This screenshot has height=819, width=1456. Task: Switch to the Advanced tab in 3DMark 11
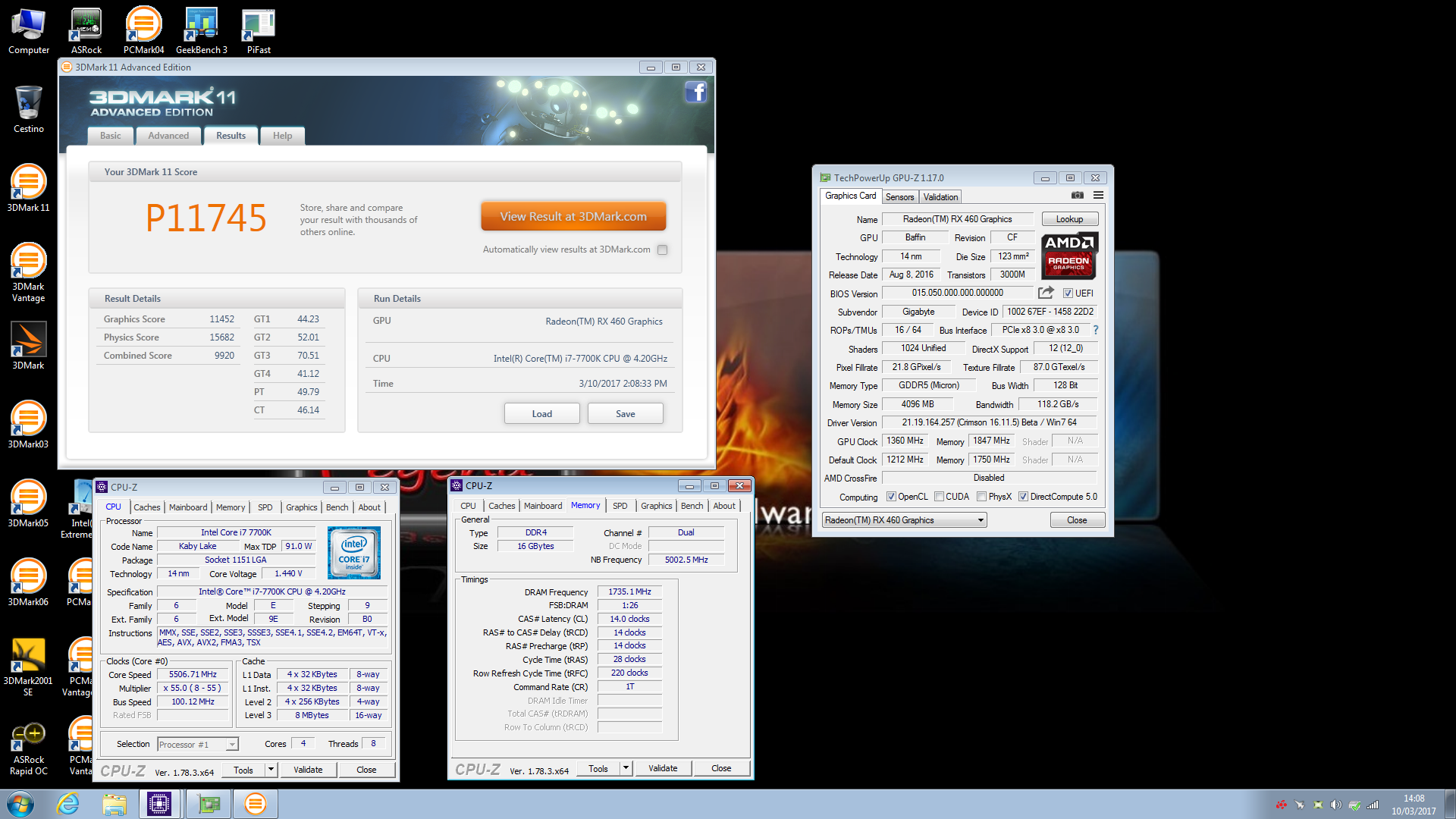168,136
